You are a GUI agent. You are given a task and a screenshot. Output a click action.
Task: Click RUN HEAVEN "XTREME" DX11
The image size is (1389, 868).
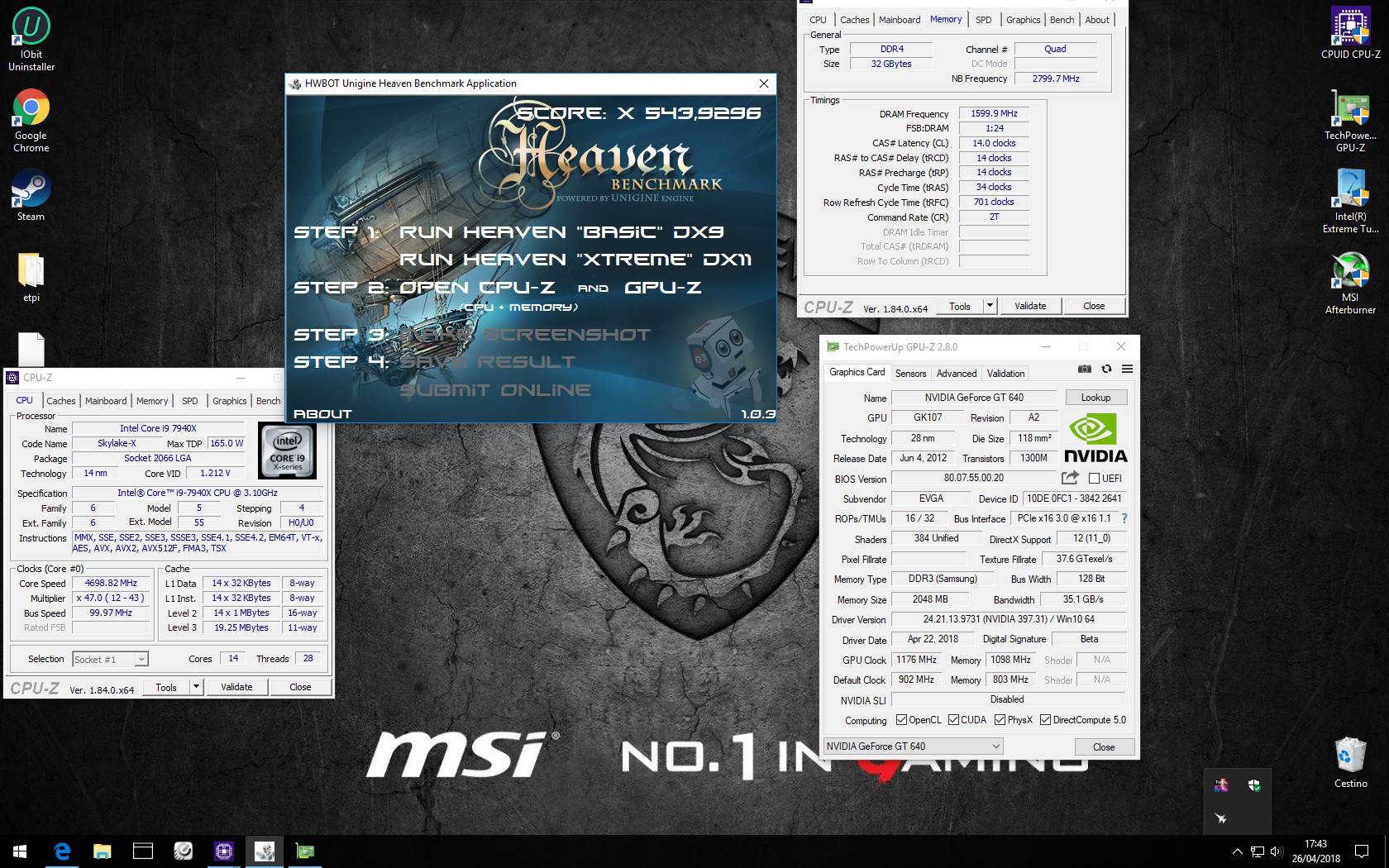tap(575, 260)
